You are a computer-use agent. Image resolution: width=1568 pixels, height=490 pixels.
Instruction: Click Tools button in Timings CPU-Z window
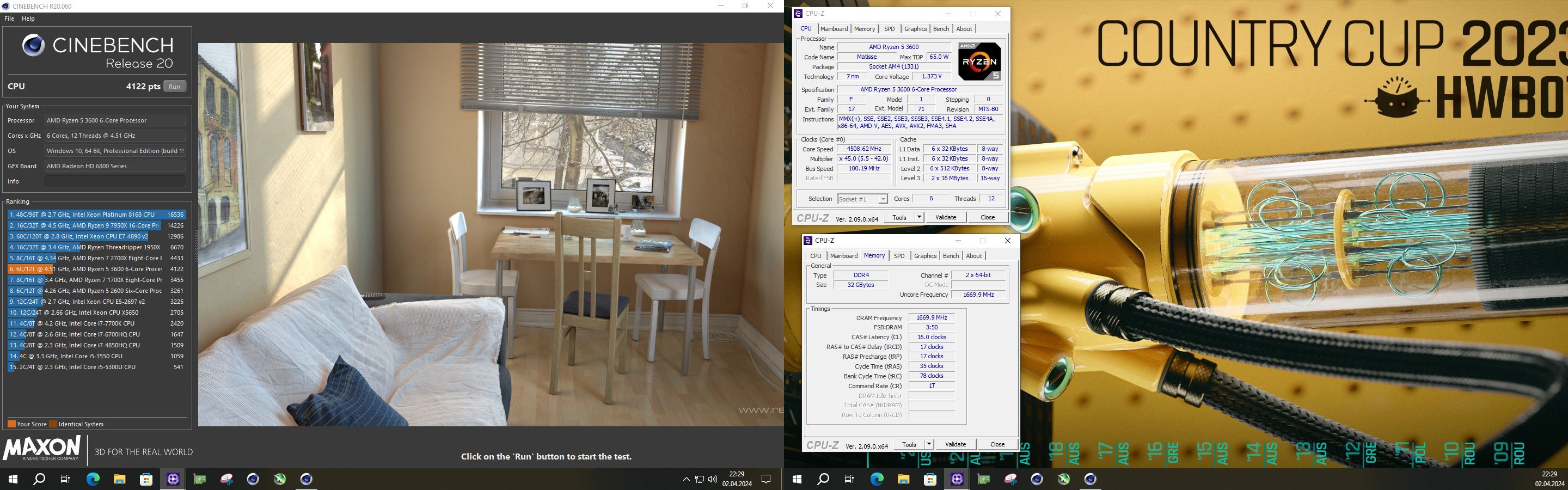909,444
